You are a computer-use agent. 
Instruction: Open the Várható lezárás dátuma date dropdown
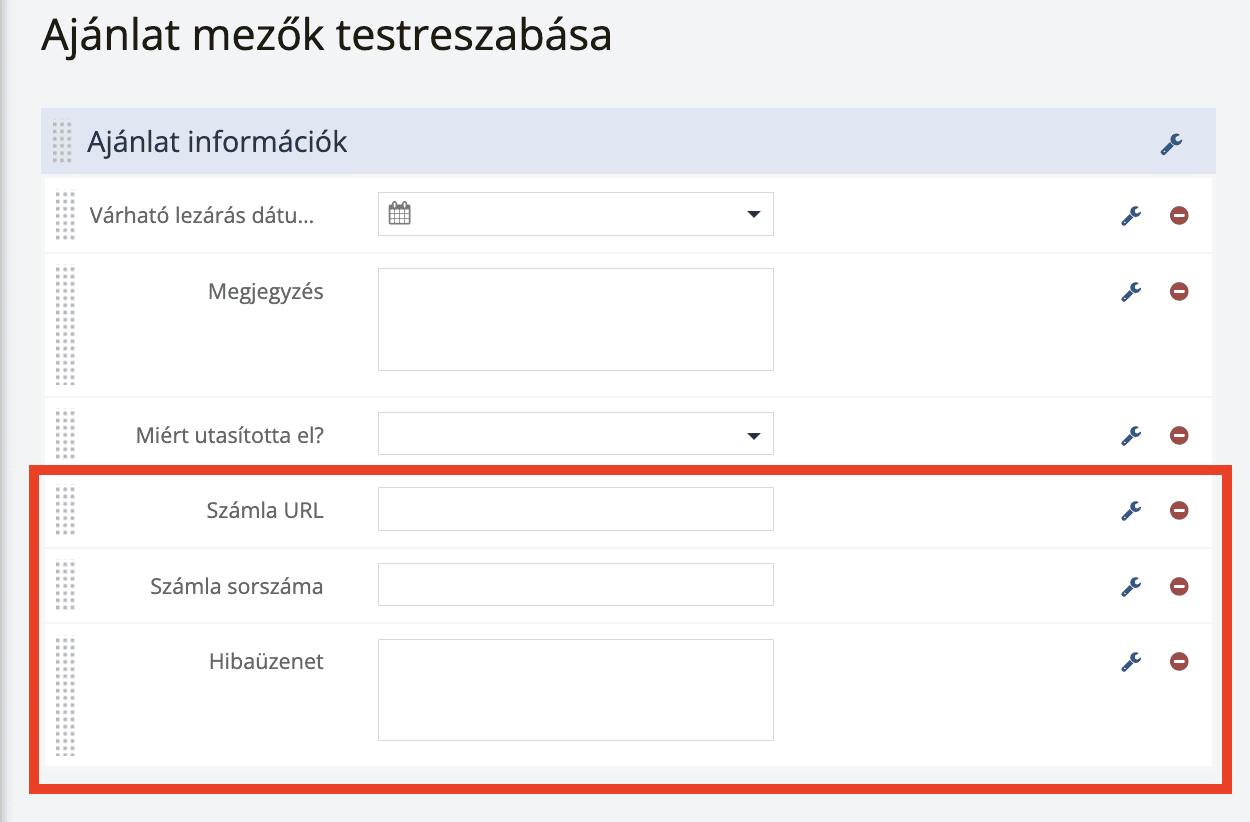753,214
